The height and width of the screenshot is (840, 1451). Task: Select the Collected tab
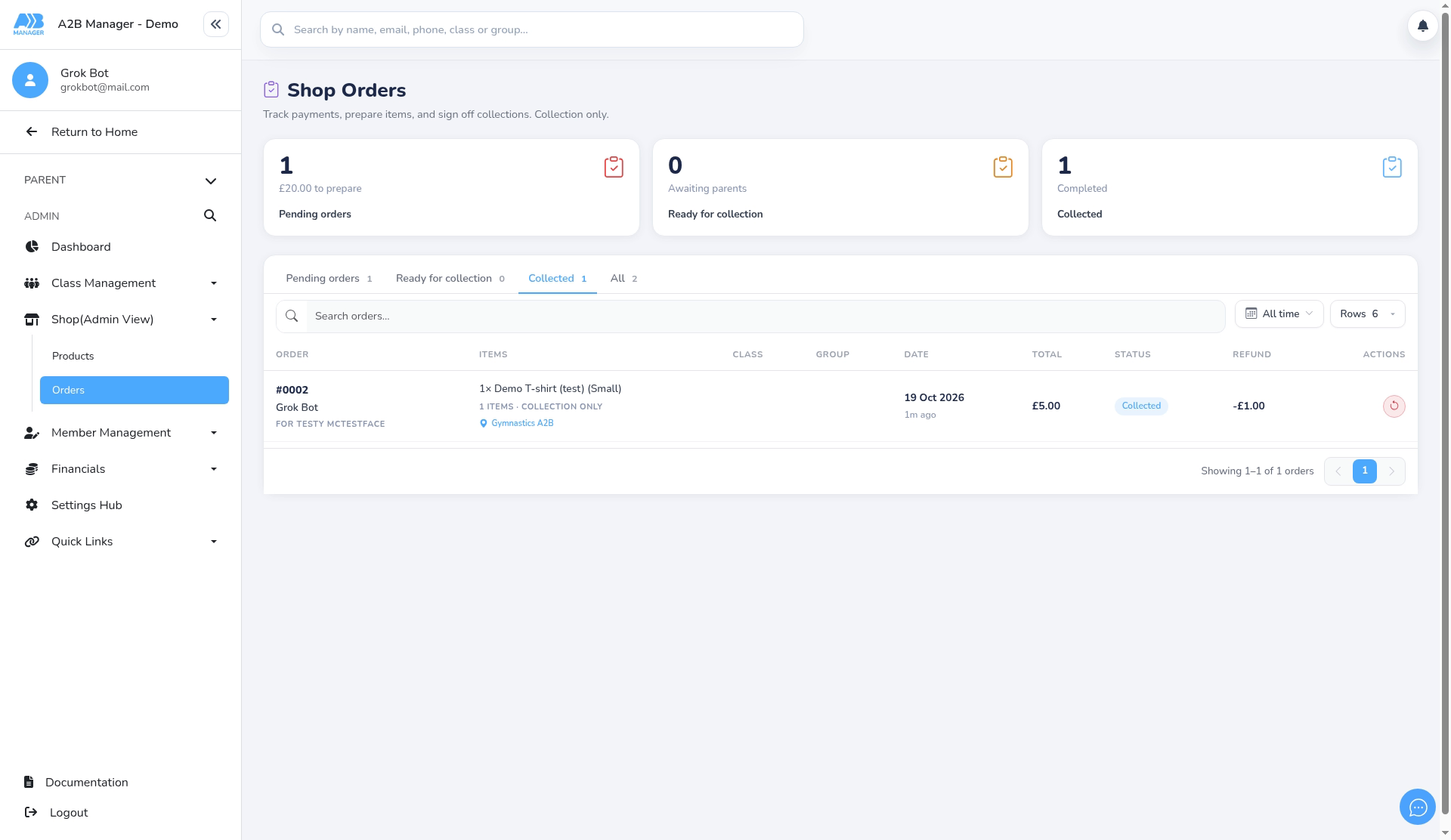click(557, 279)
